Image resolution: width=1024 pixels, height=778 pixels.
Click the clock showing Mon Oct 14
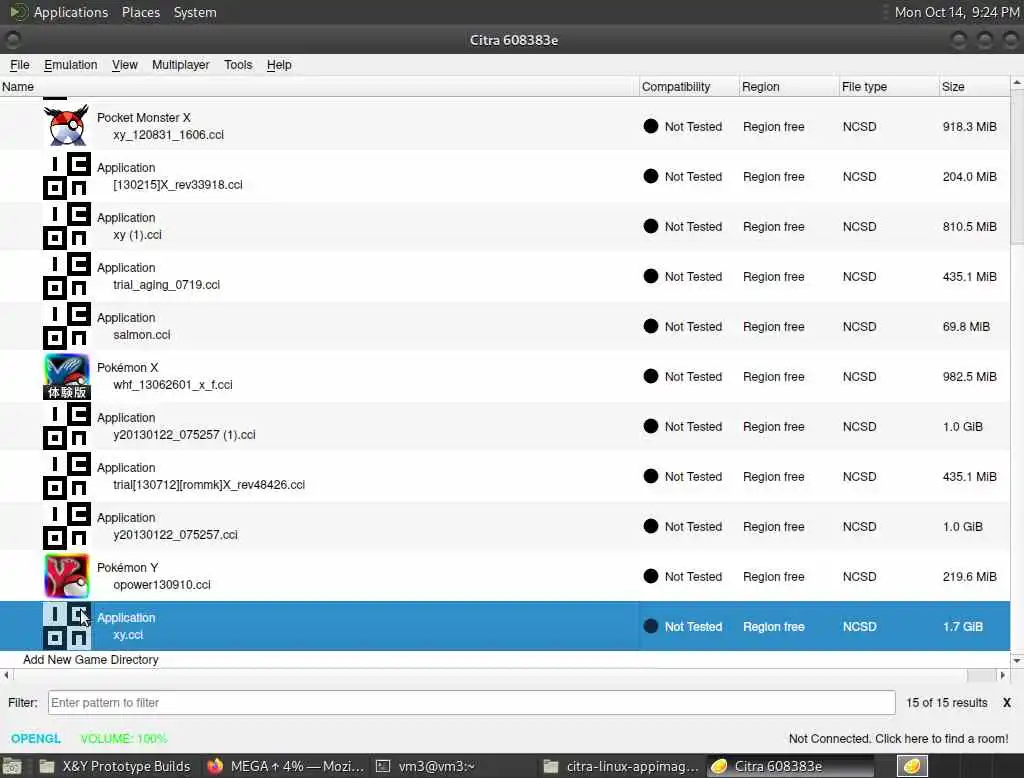(x=956, y=12)
